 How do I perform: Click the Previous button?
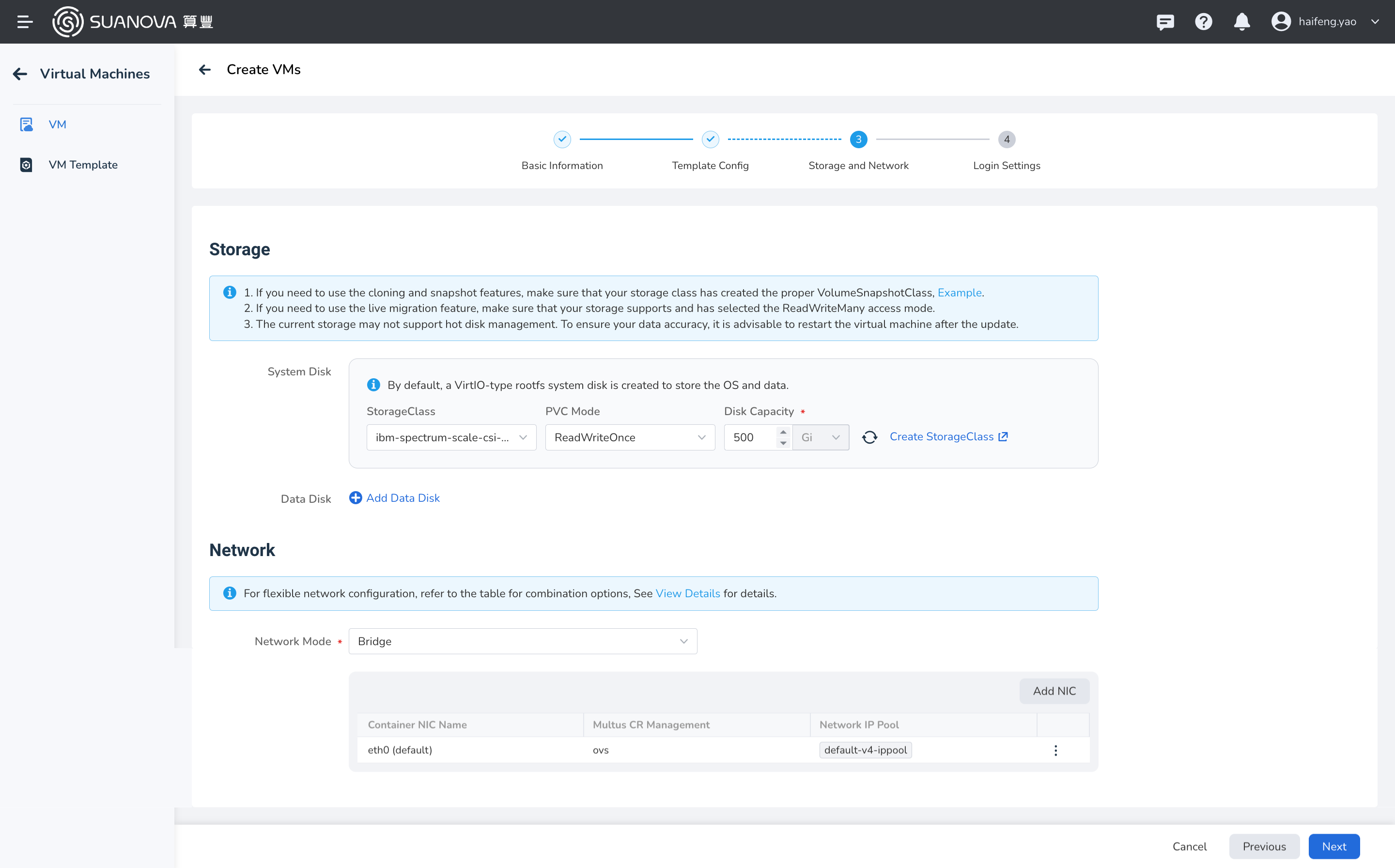click(x=1264, y=847)
